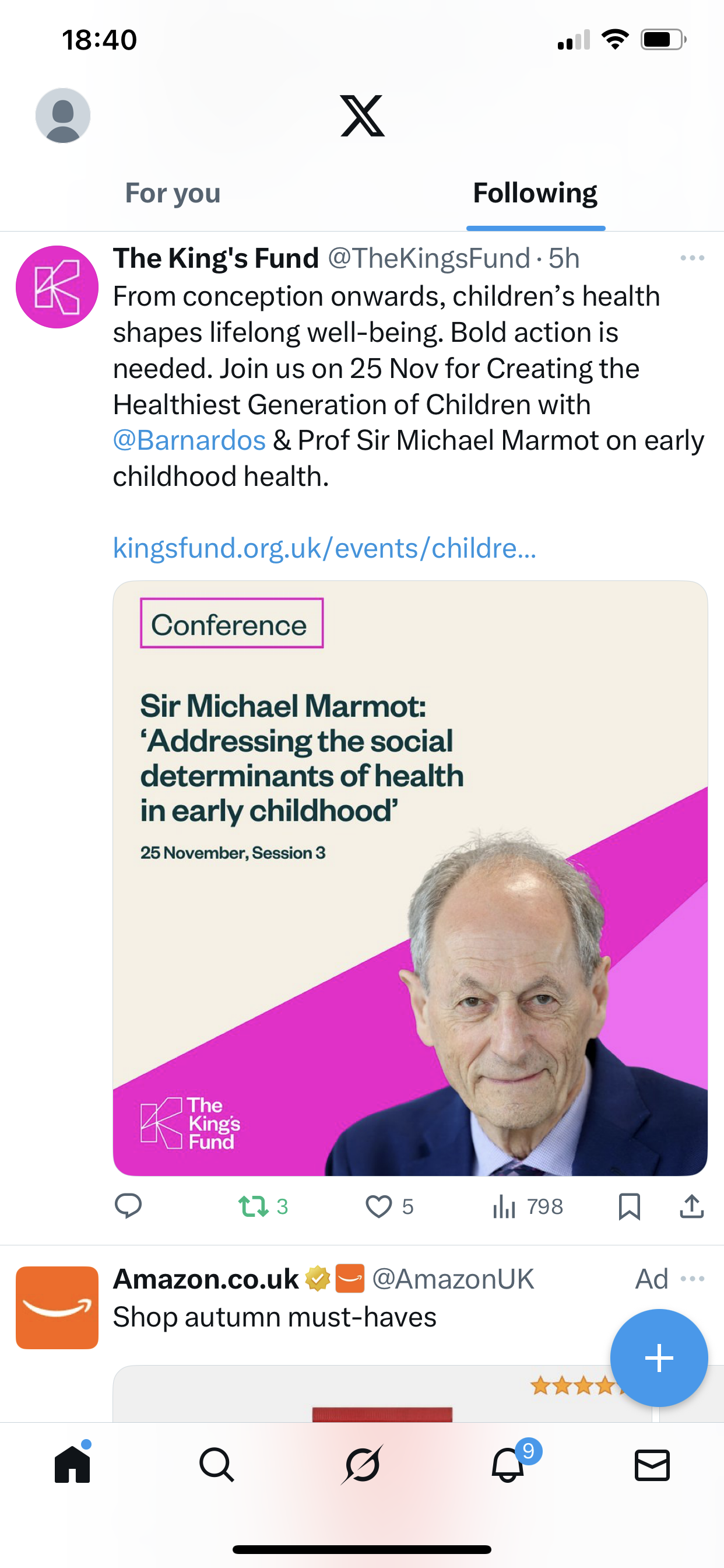Open more options for King's Fund post
724x1568 pixels.
point(692,258)
